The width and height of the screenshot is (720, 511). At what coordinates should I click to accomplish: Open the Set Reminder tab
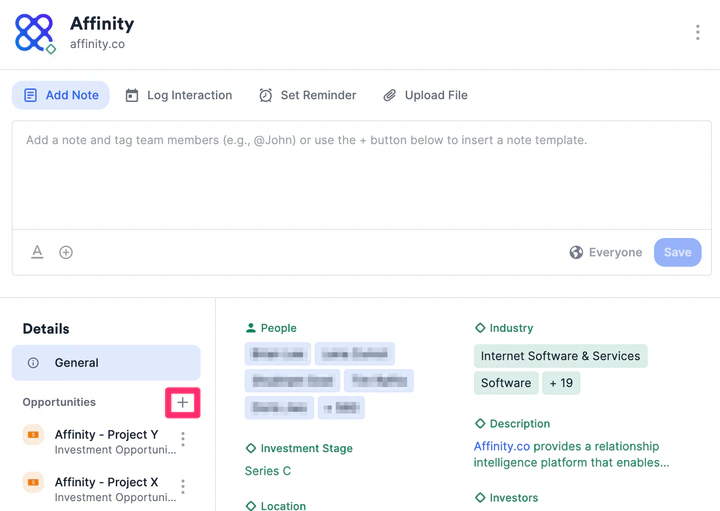point(308,95)
